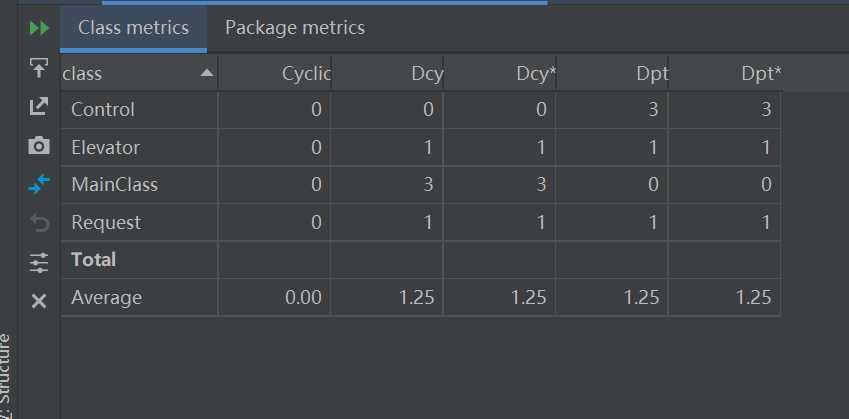Run metrics with the green double-arrow icon
Image resolution: width=849 pixels, height=419 pixels.
[39, 28]
